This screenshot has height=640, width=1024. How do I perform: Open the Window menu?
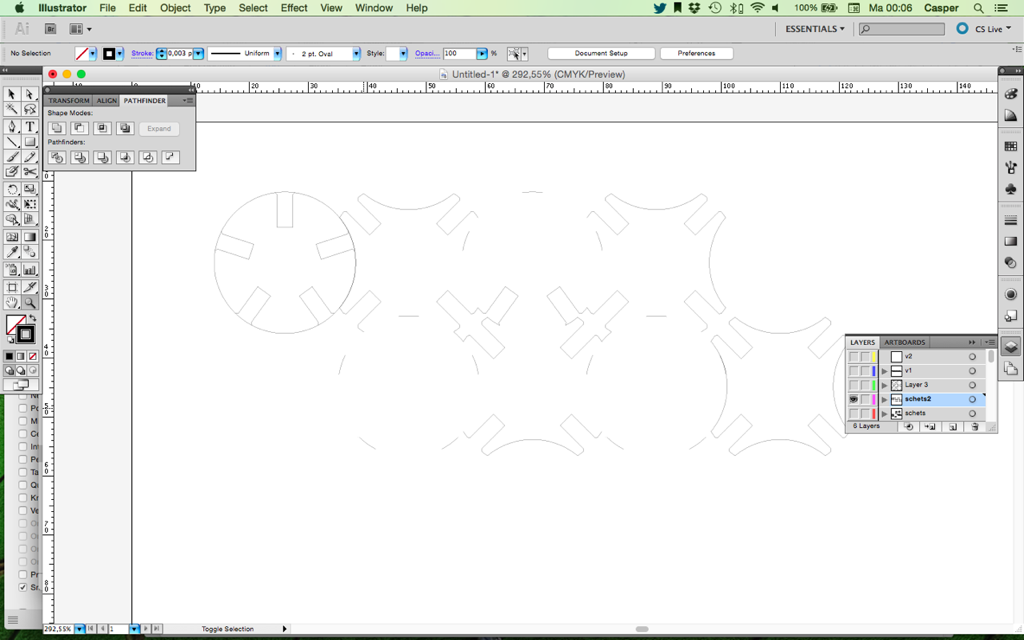374,8
